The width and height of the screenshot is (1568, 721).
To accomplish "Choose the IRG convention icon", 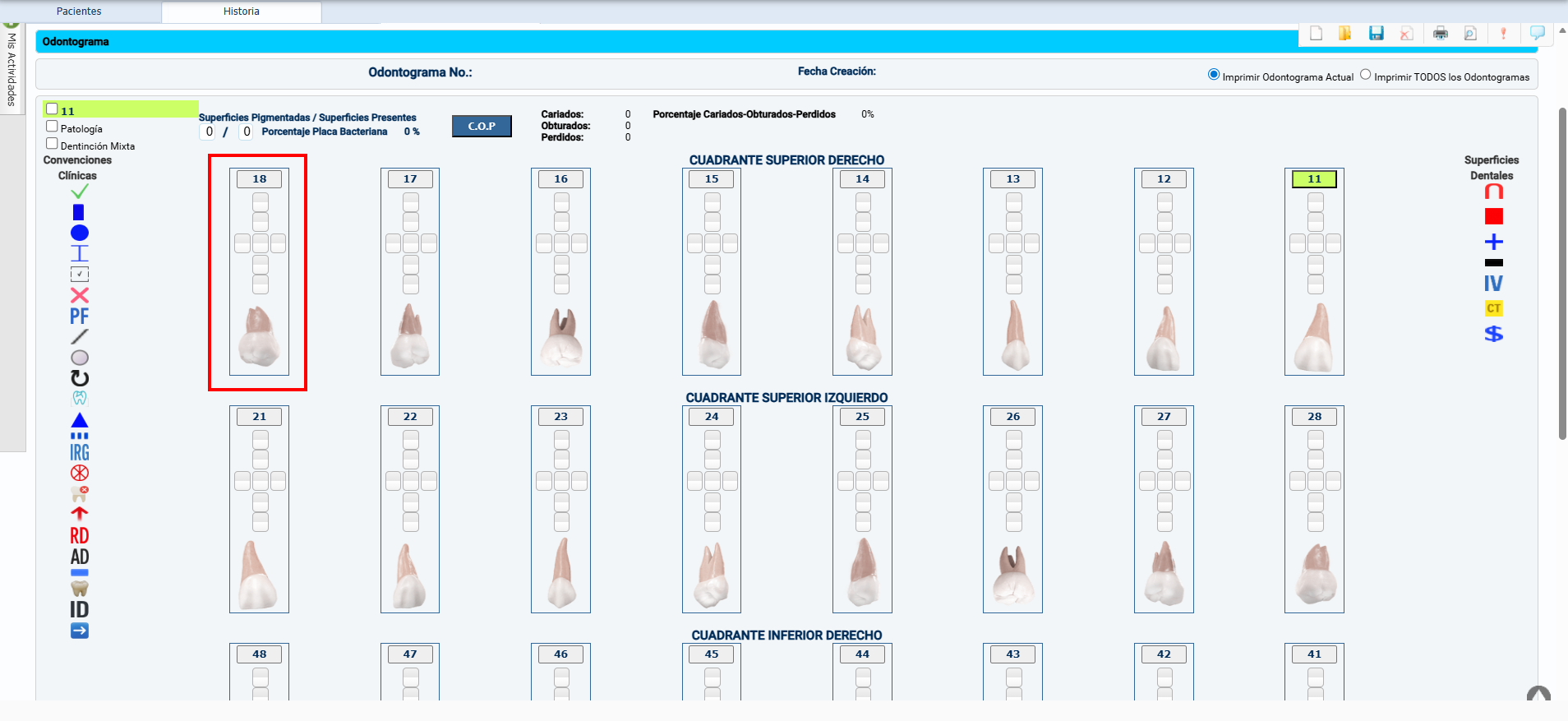I will [x=79, y=453].
